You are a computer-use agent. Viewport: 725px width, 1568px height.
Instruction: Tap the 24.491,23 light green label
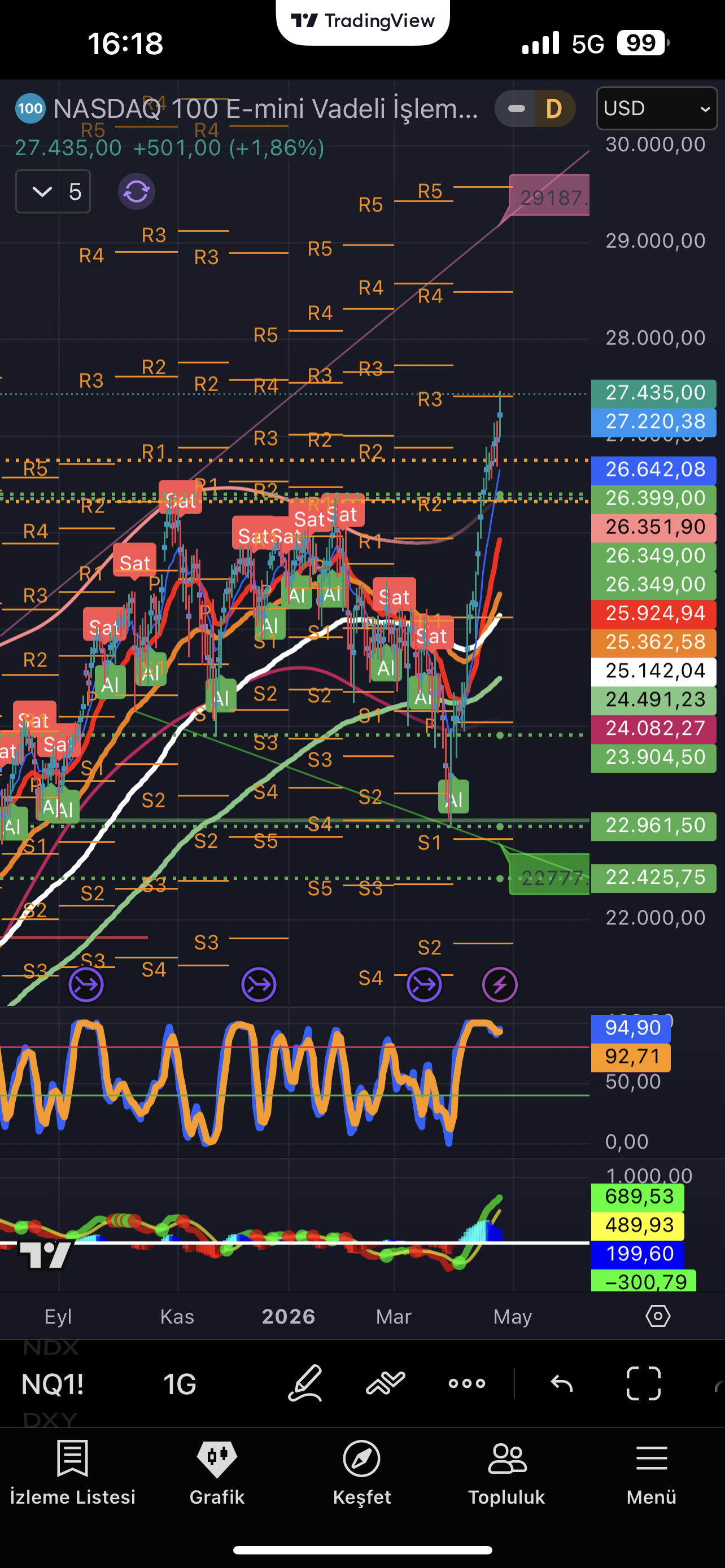point(654,699)
